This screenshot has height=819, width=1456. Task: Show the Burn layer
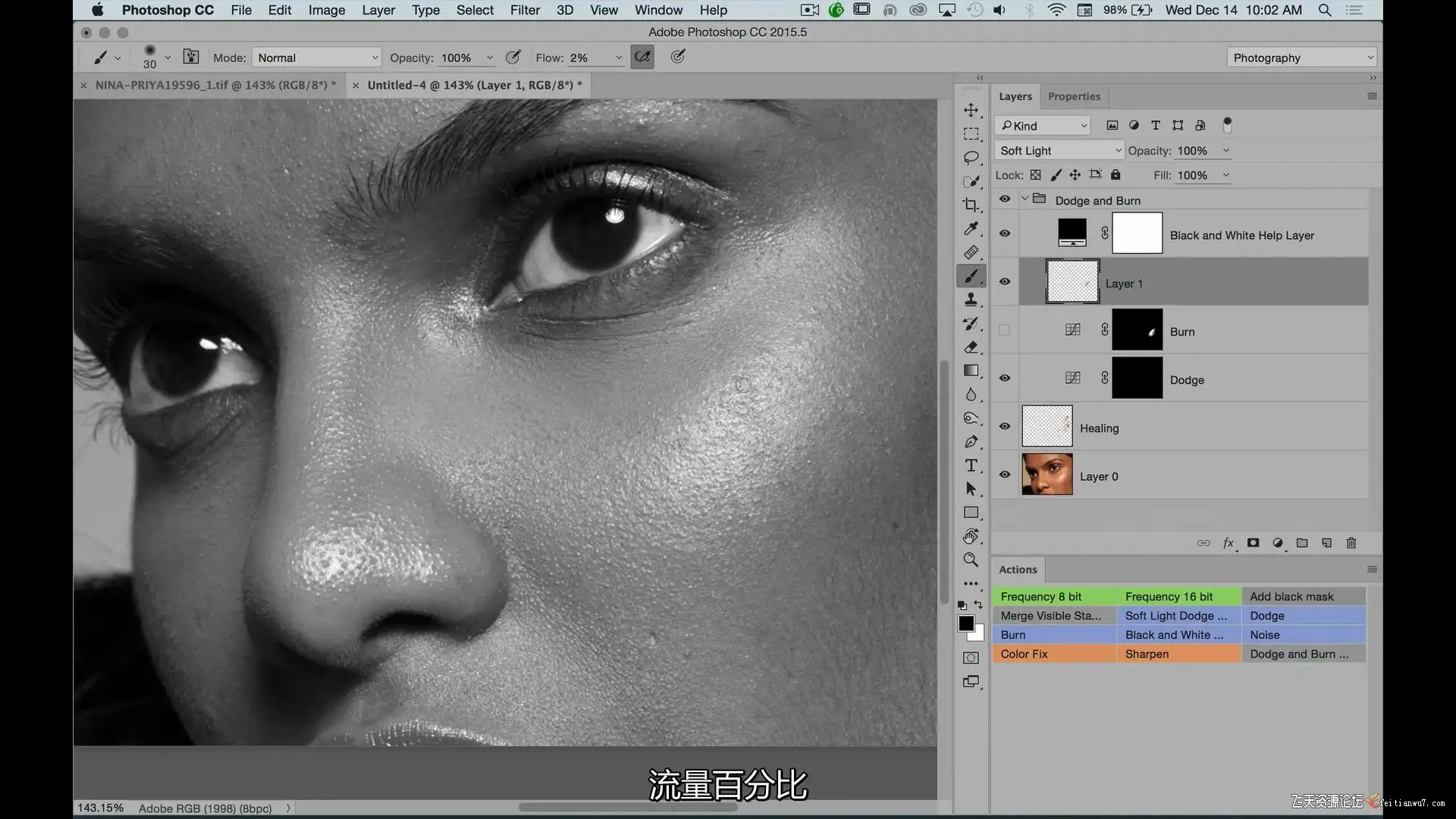tap(1004, 330)
